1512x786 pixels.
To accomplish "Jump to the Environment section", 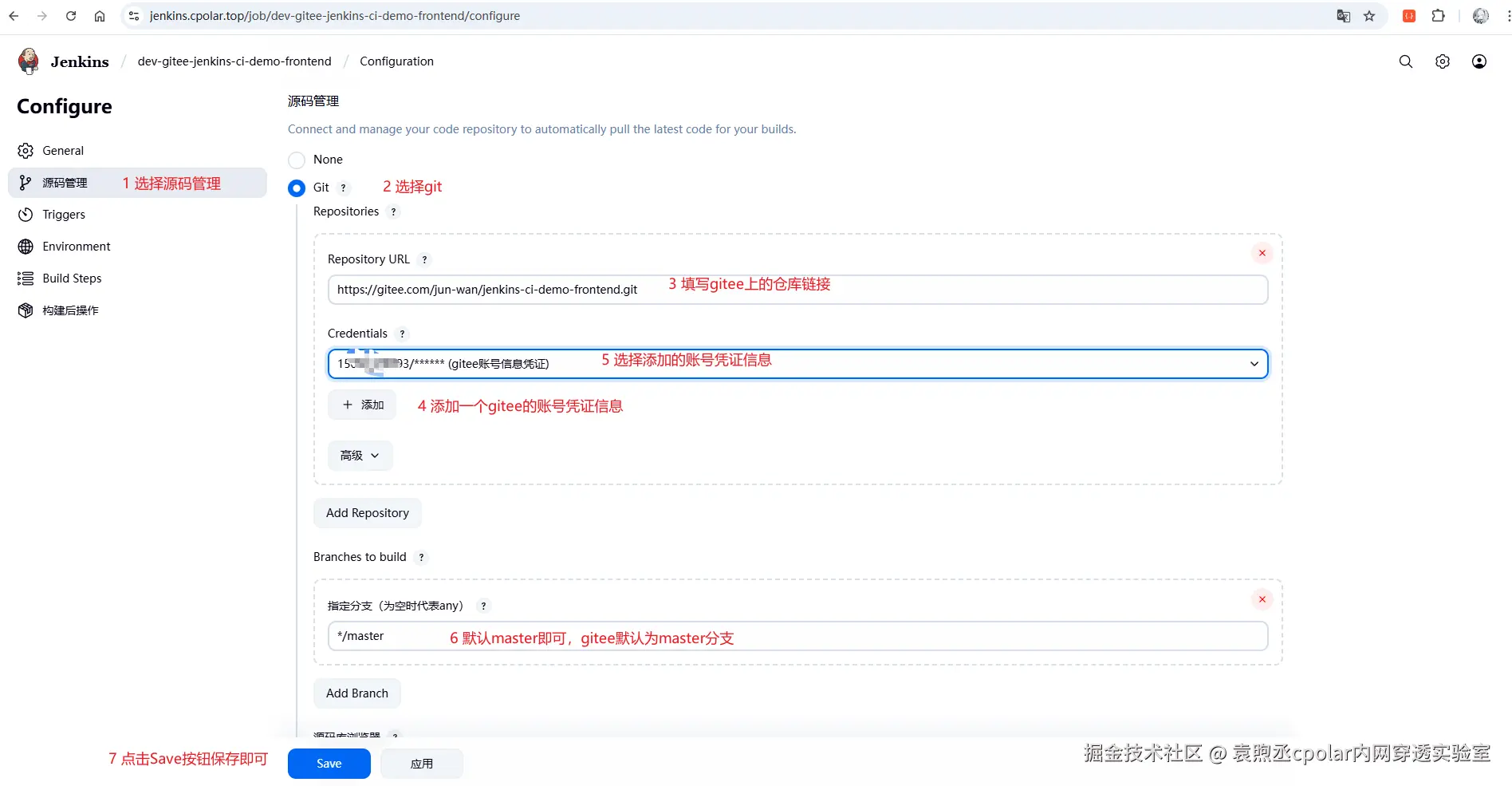I will click(137, 247).
